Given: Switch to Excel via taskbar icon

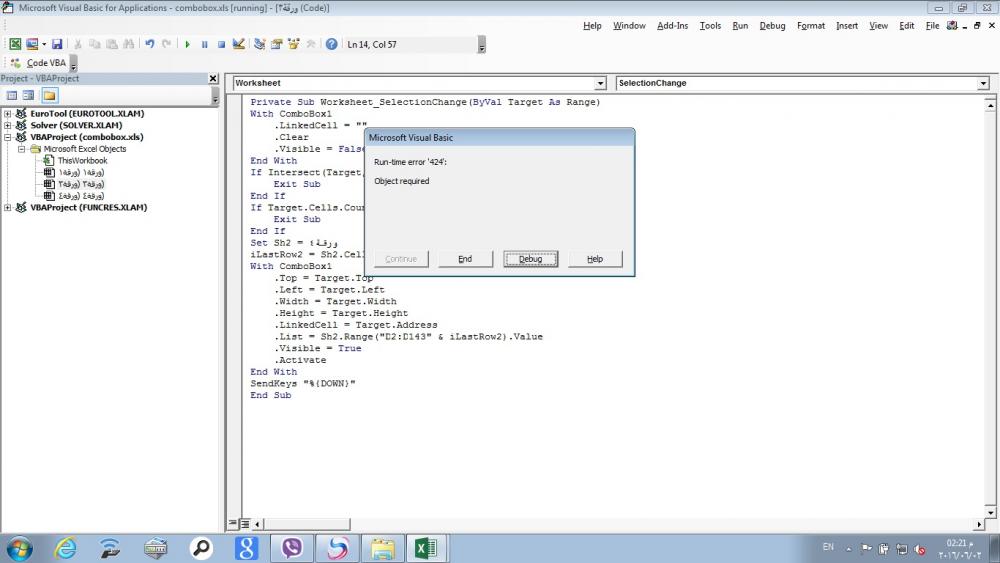Looking at the screenshot, I should click(x=426, y=548).
